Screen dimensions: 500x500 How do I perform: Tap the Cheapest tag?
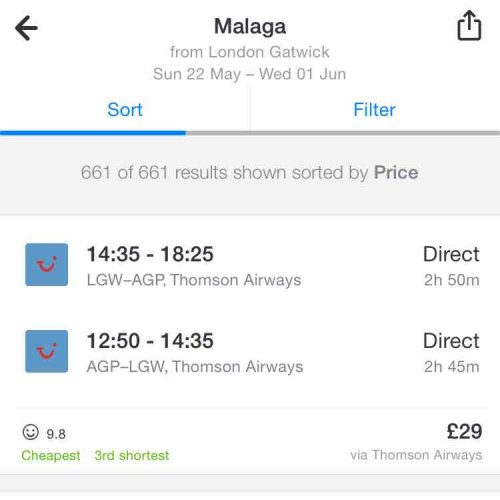coord(51,455)
